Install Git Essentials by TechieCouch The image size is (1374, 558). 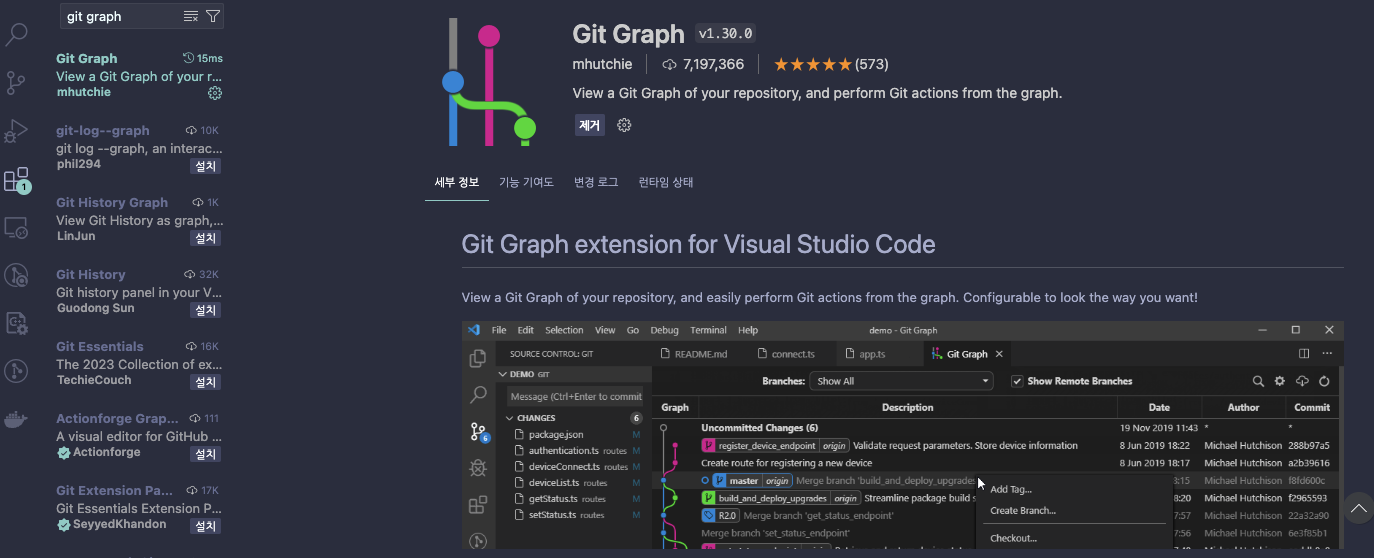205,382
